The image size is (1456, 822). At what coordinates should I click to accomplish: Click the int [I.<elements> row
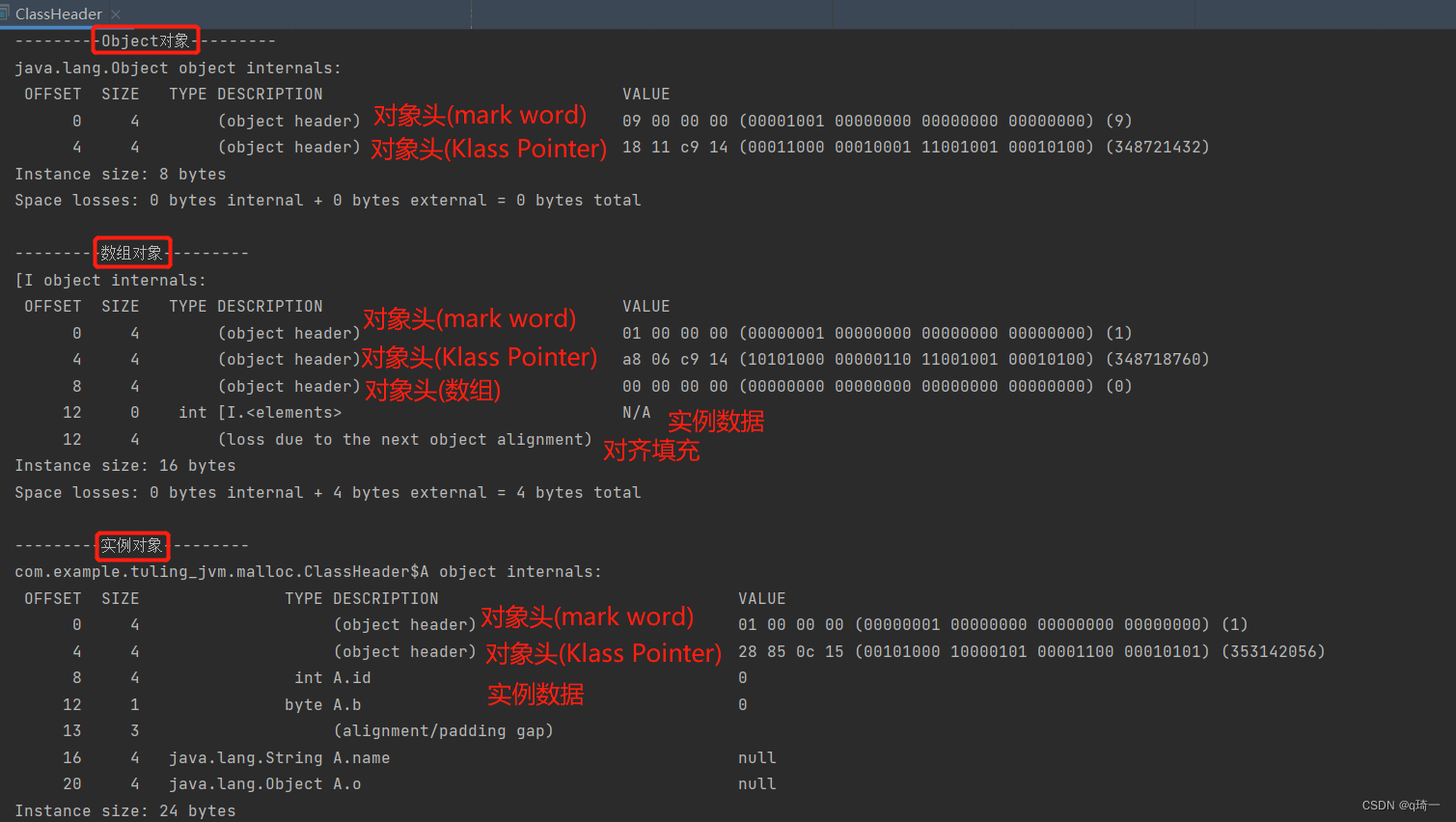pyautogui.click(x=261, y=412)
